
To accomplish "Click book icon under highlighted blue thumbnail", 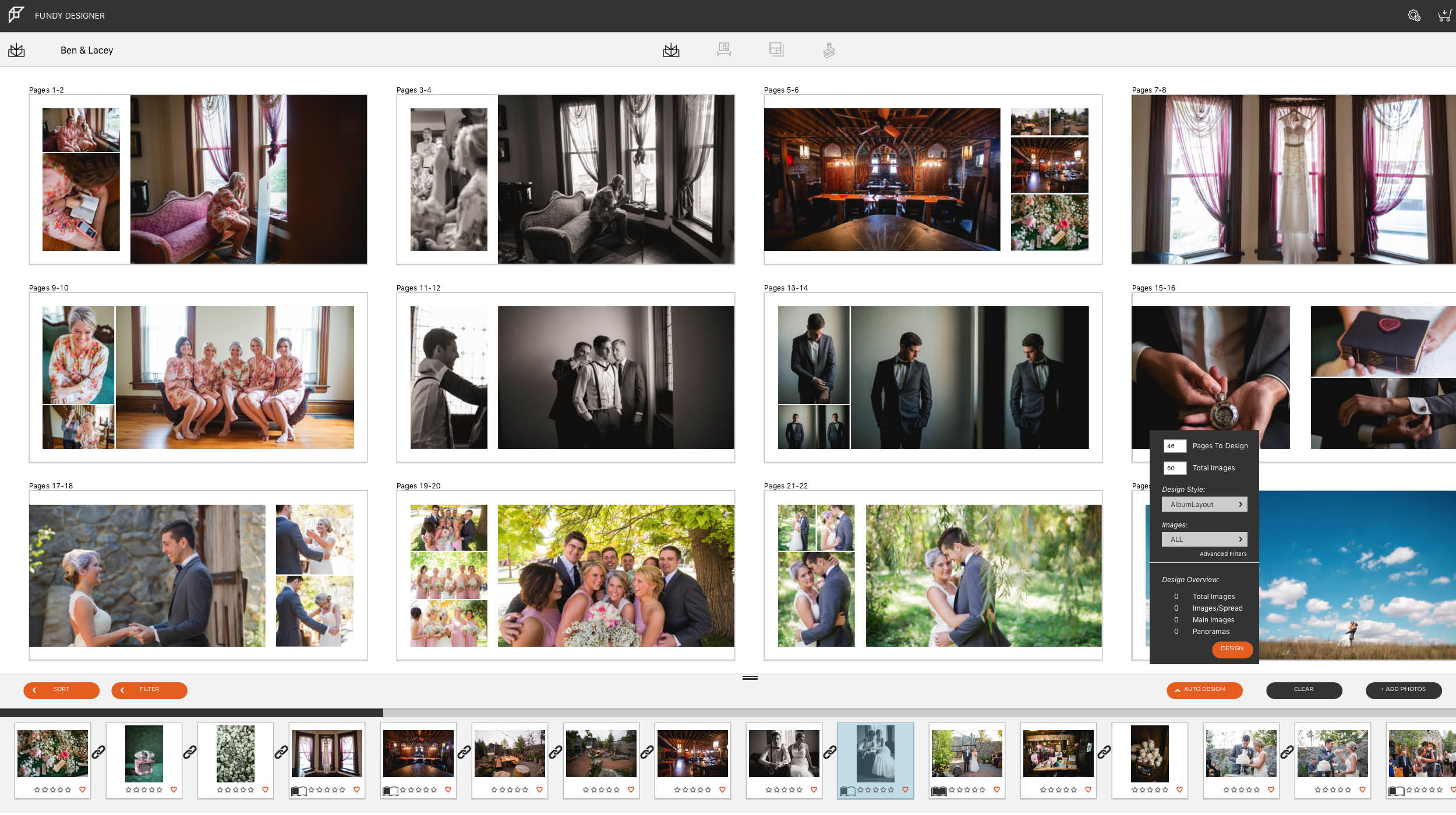I will 847,791.
